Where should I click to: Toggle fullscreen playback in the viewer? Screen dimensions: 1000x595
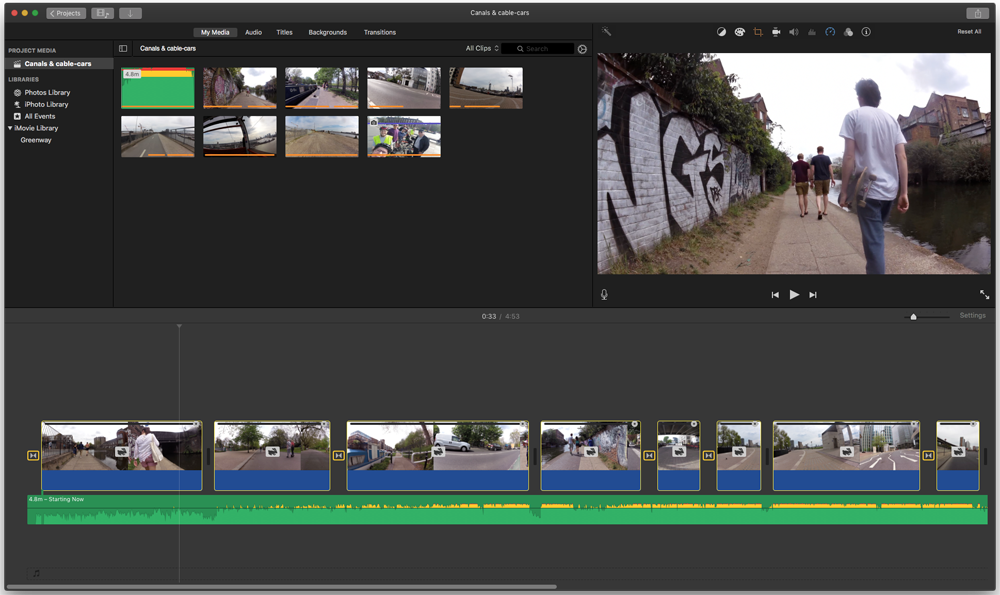point(984,295)
